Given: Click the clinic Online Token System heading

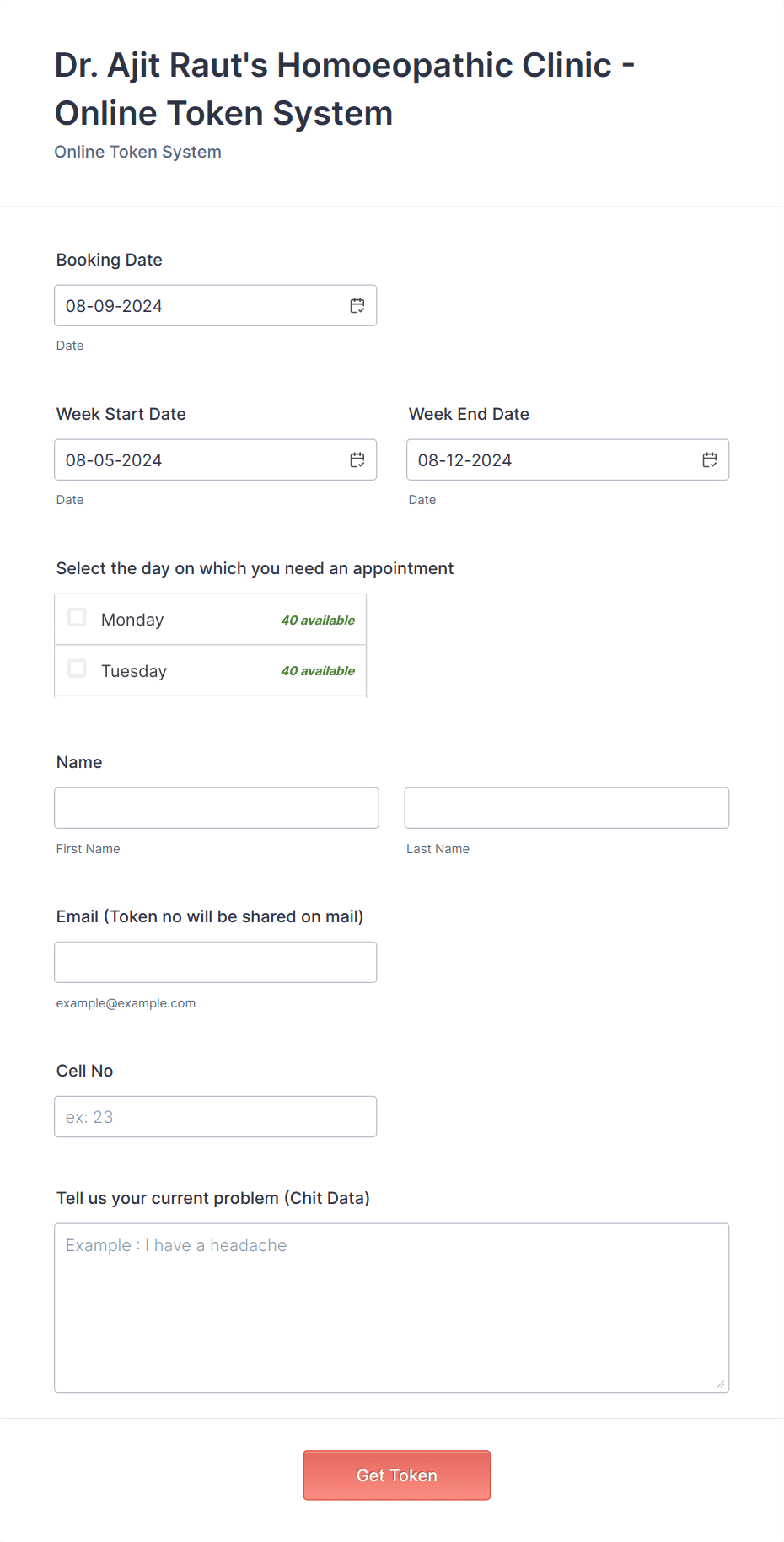Looking at the screenshot, I should coord(344,89).
